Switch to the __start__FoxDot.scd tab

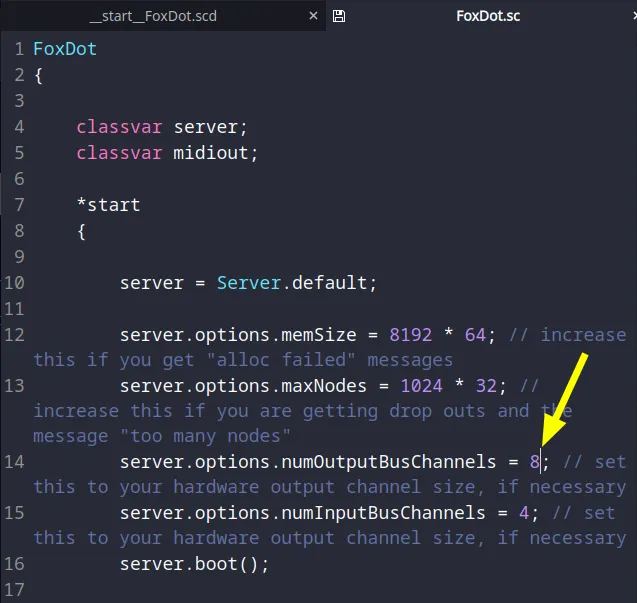tap(153, 16)
